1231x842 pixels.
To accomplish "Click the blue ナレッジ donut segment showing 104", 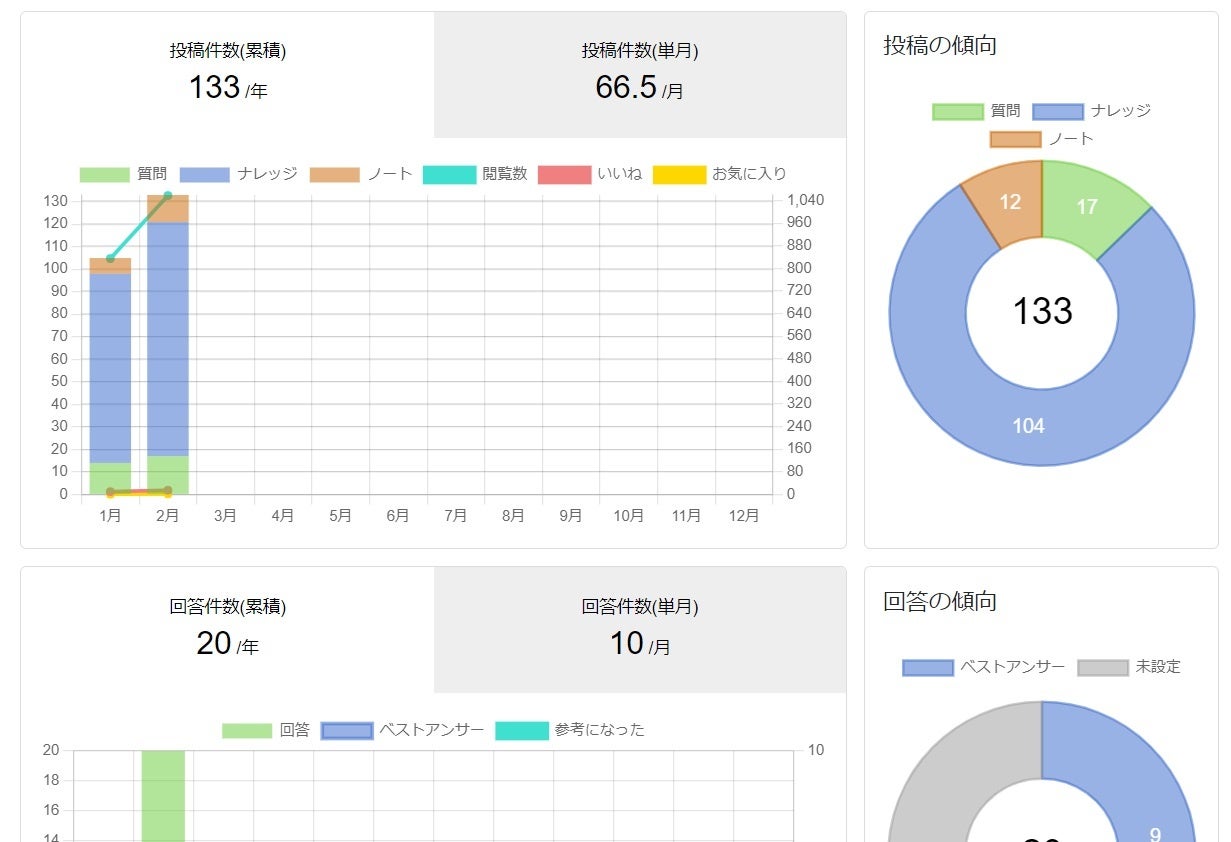I will click(x=1030, y=426).
